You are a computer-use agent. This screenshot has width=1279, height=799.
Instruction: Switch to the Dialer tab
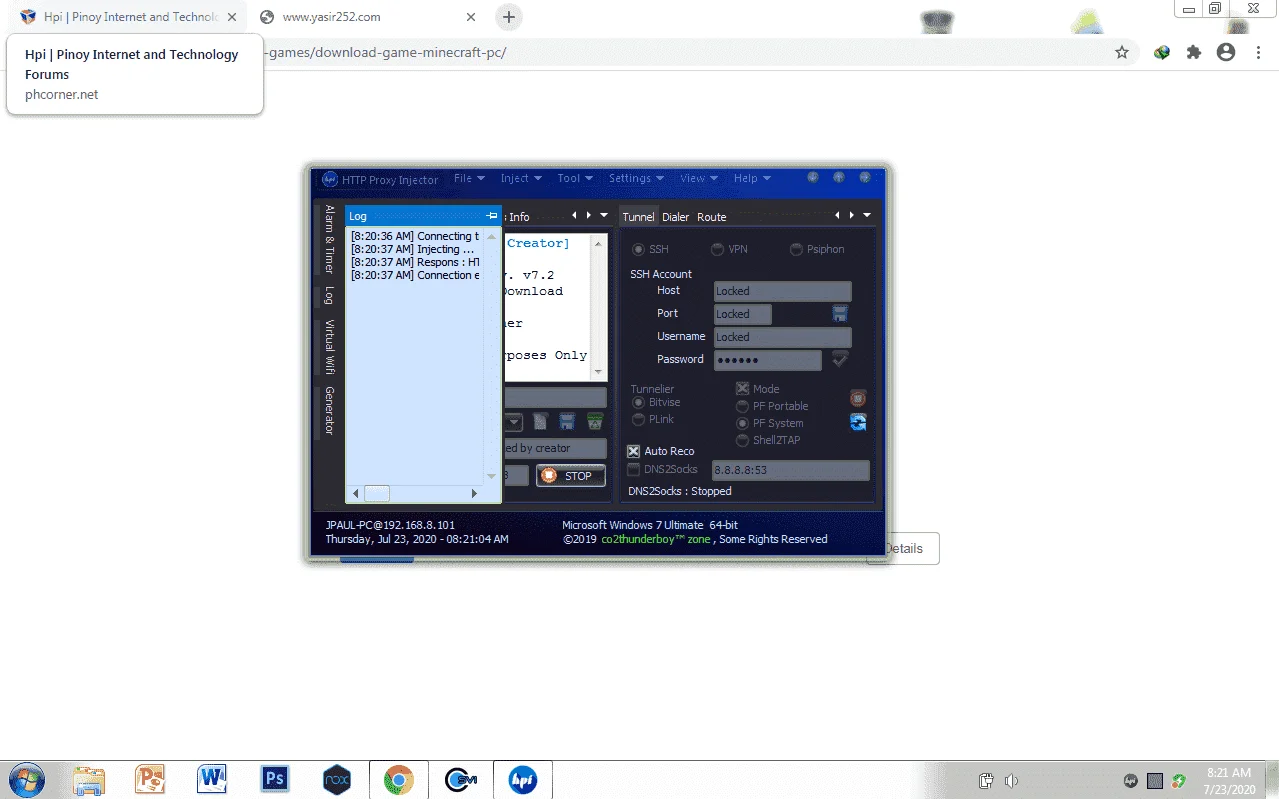(676, 217)
